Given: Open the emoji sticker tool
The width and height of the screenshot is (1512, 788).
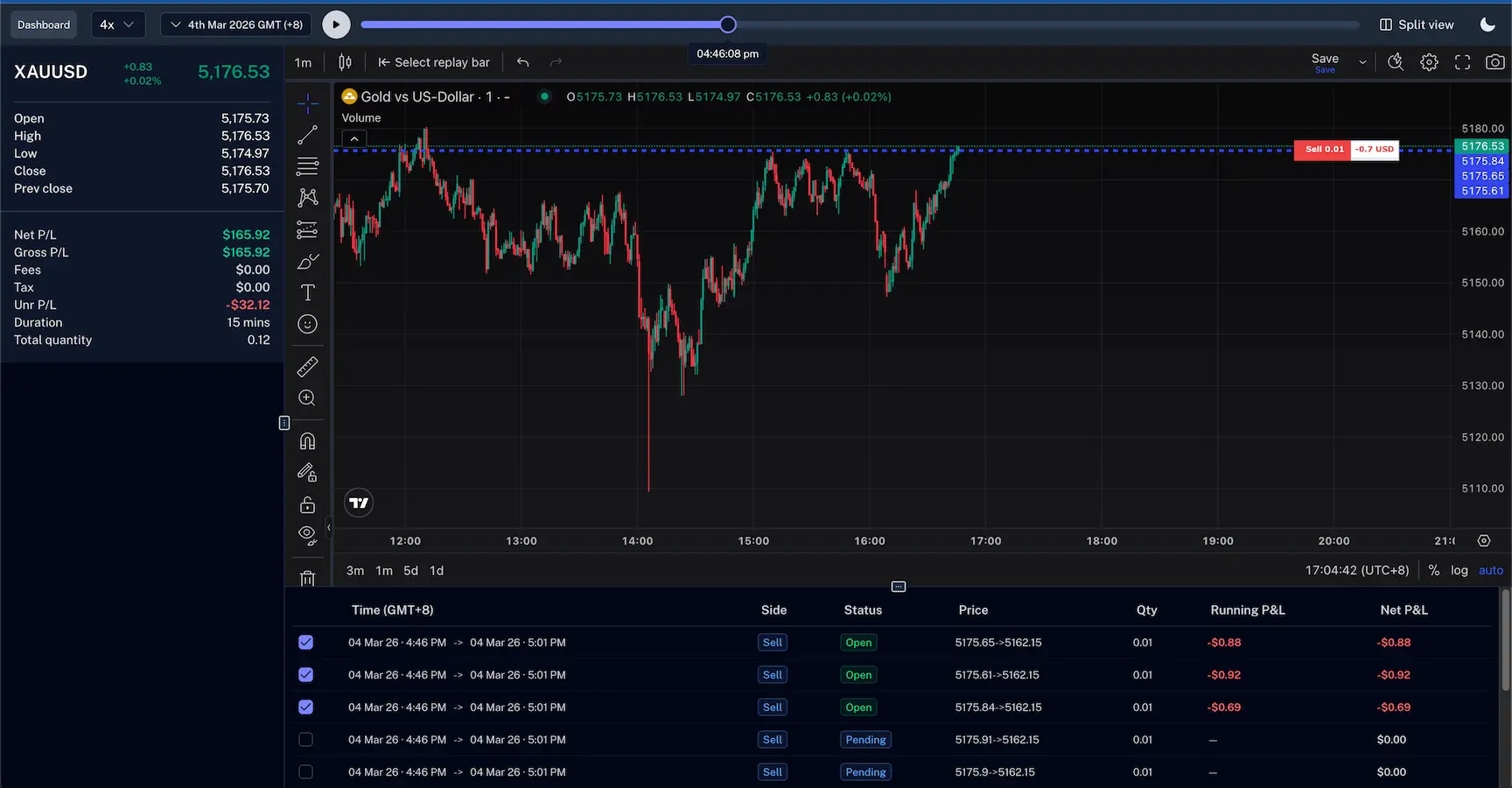Looking at the screenshot, I should click(x=307, y=323).
